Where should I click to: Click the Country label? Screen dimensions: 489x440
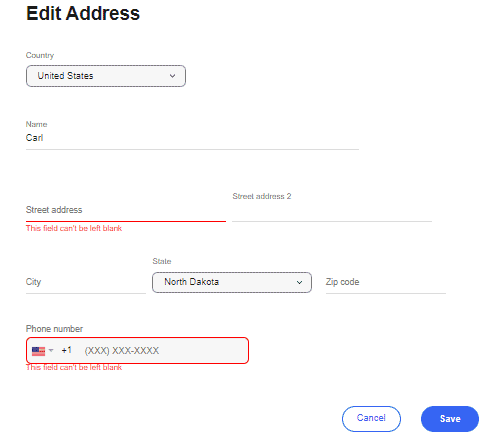click(40, 55)
